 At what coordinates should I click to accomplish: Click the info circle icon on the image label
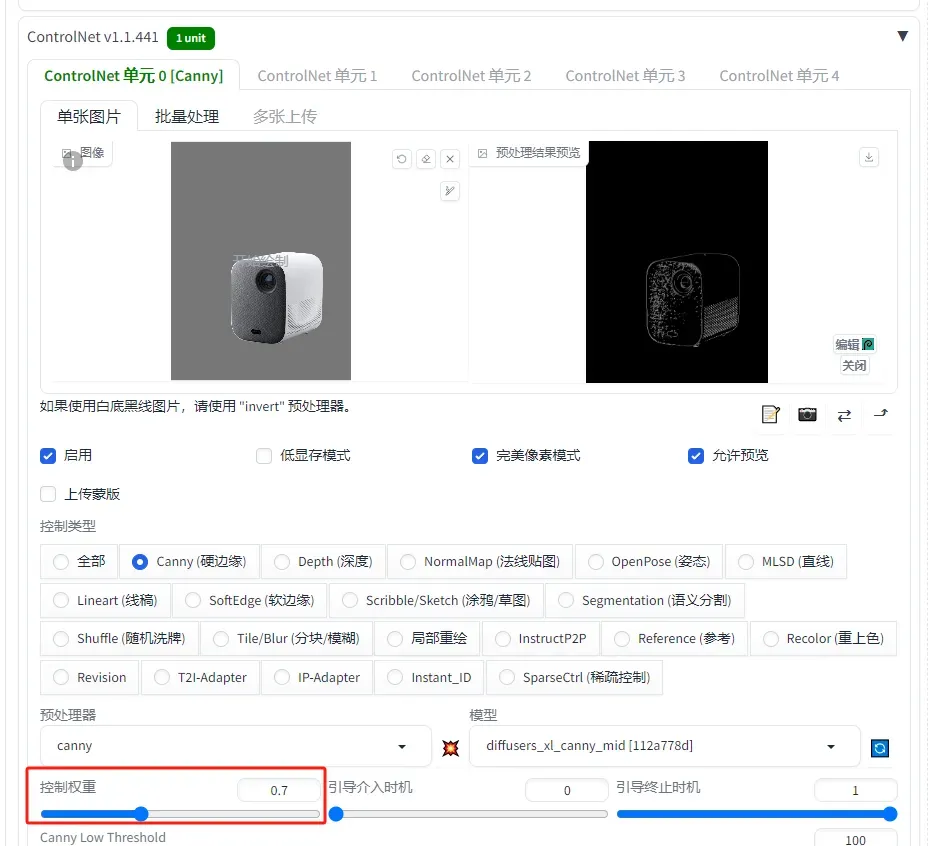[x=73, y=161]
